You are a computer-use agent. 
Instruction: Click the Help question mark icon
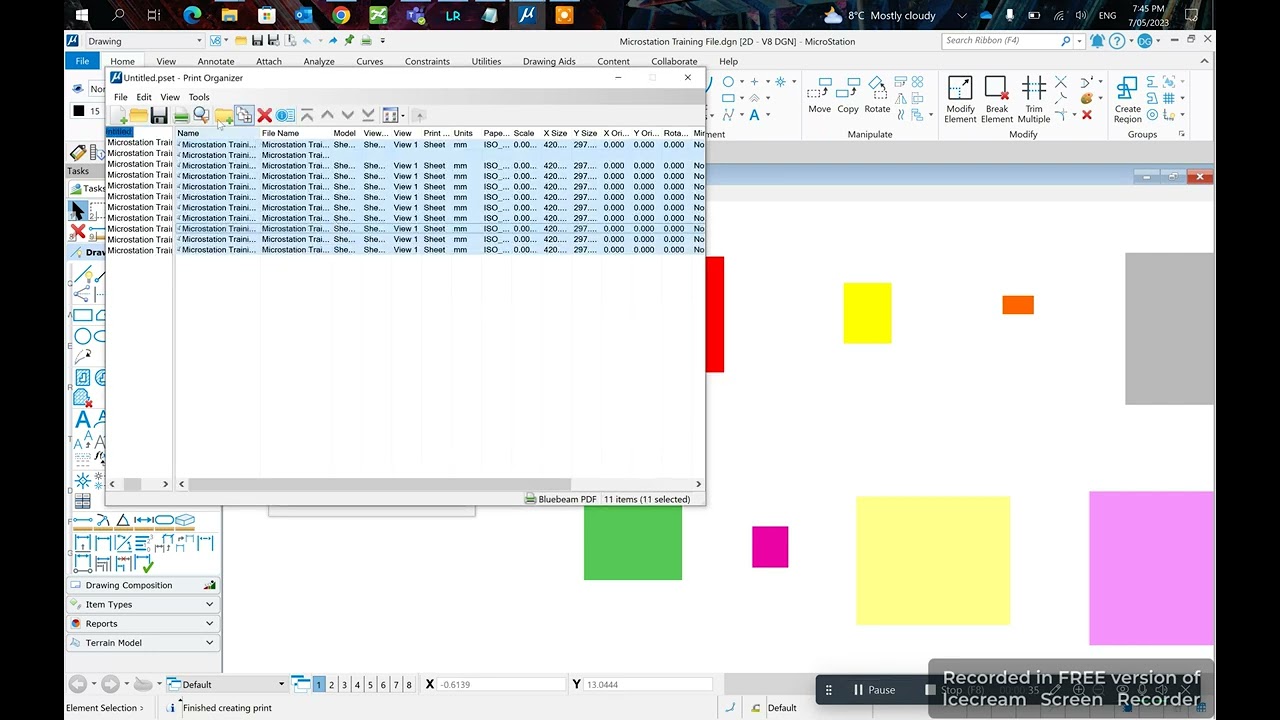1117,41
